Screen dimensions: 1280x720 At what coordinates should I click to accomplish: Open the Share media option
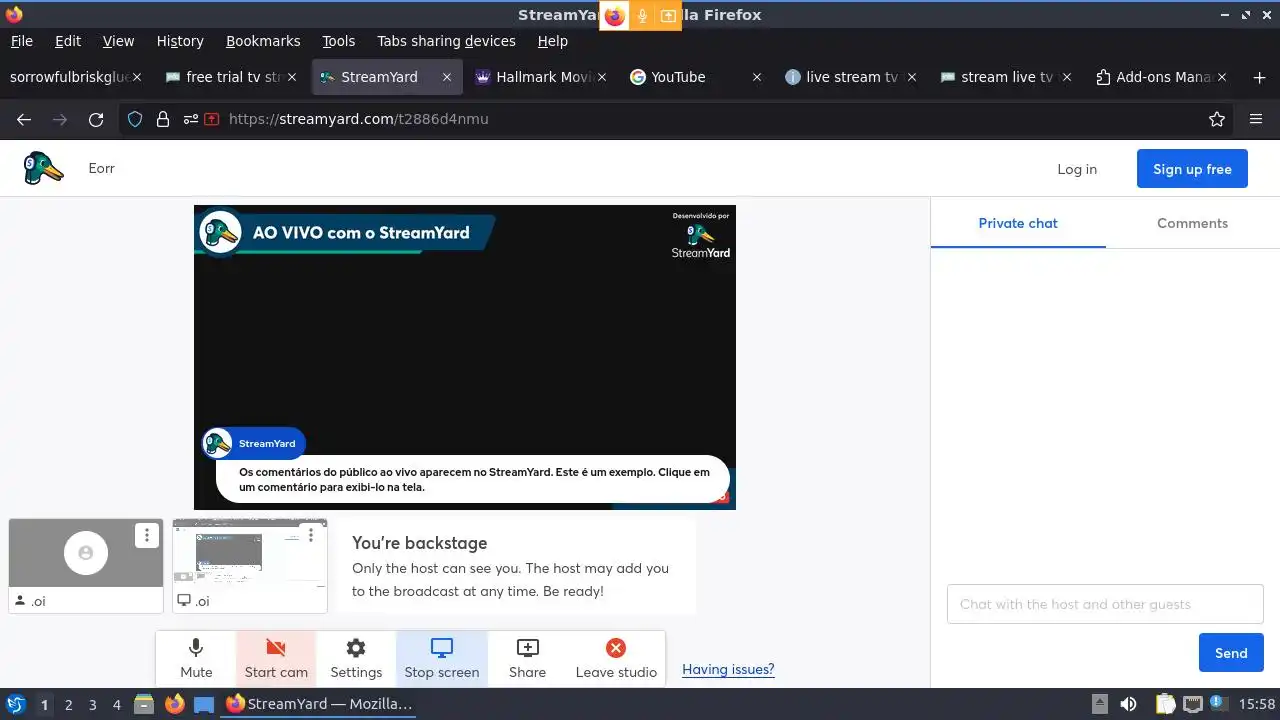(x=527, y=658)
